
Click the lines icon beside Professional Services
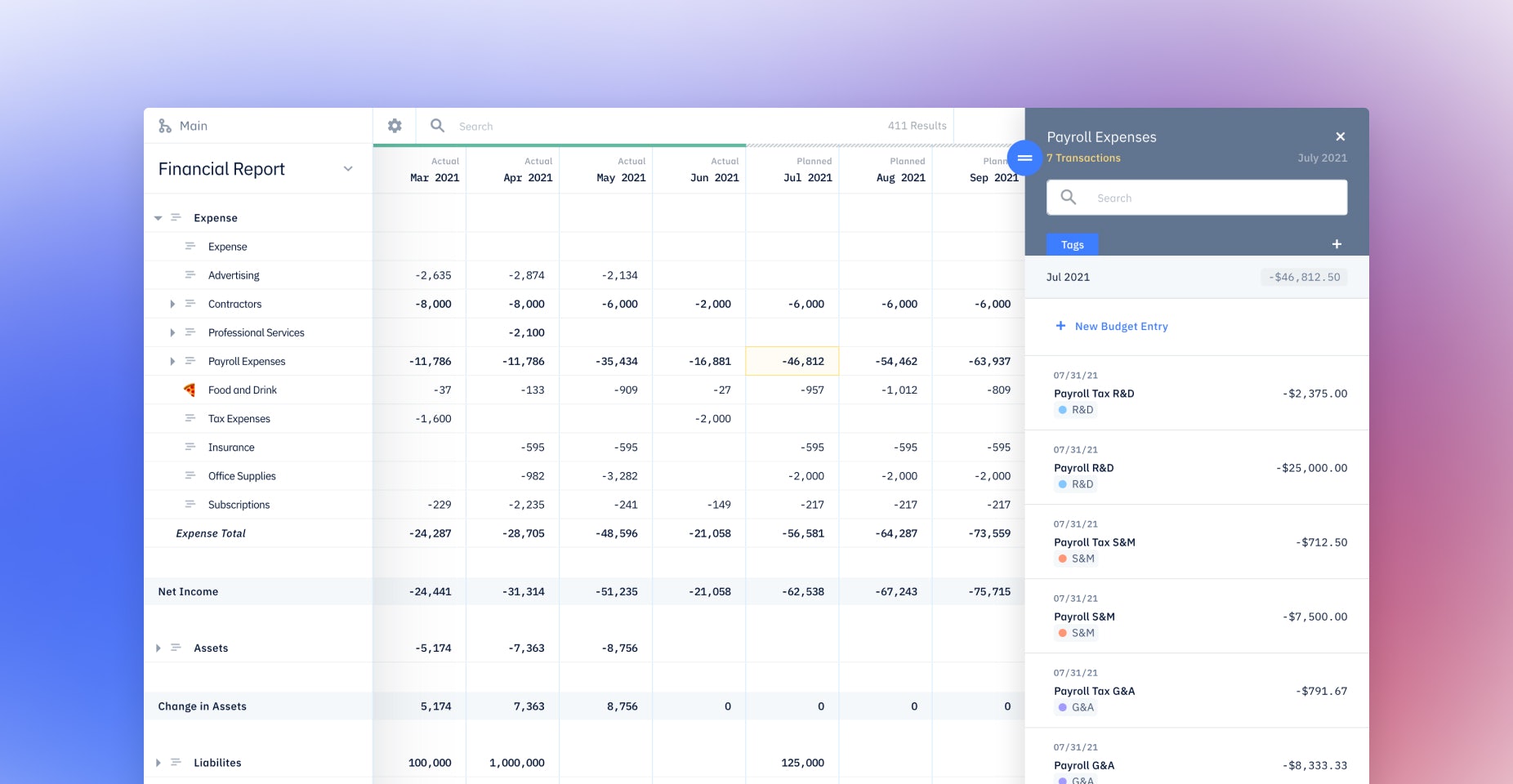190,332
